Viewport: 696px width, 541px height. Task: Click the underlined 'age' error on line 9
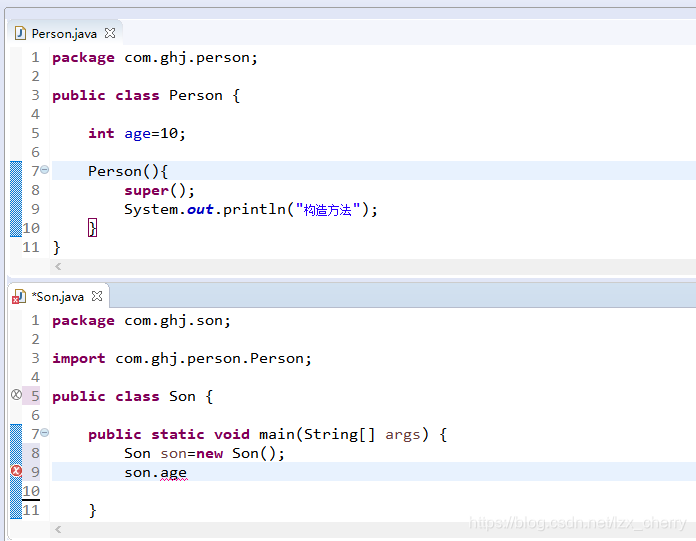174,474
